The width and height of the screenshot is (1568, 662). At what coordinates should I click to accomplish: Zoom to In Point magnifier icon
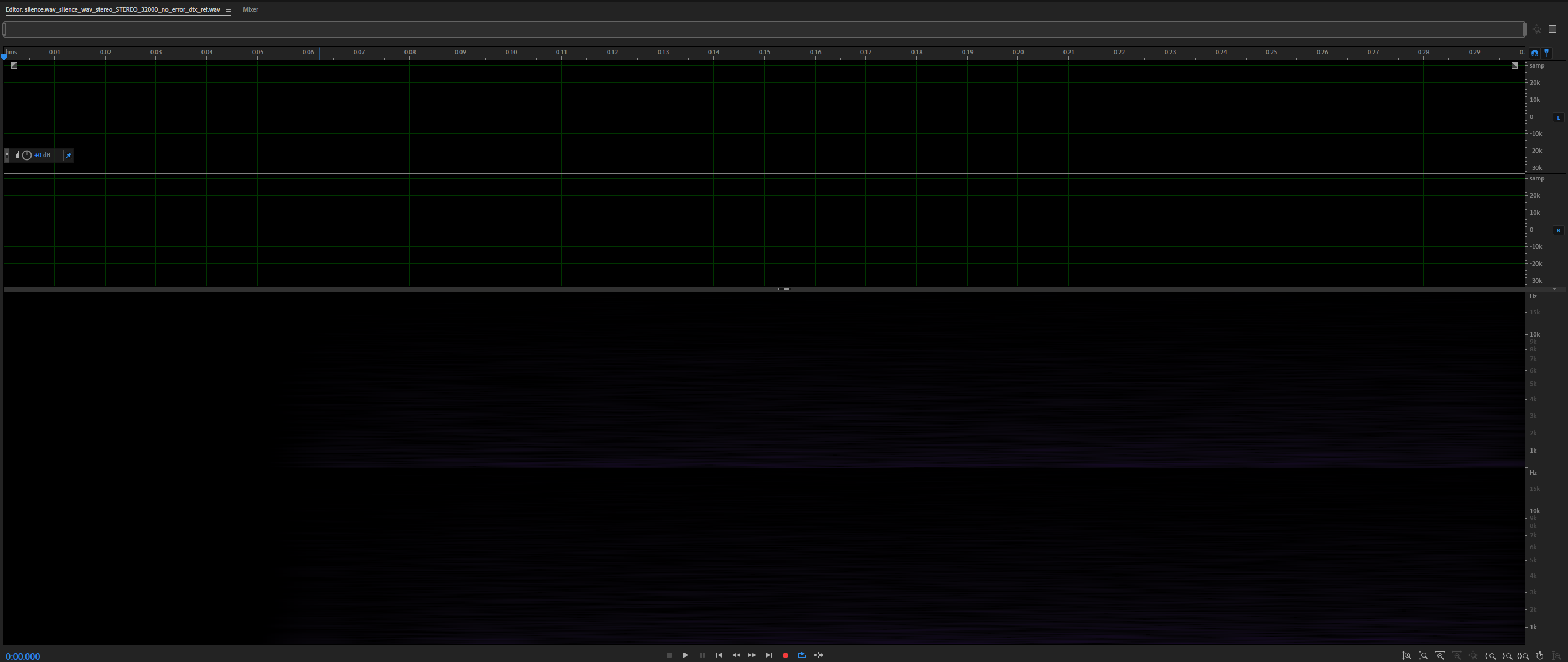[x=1491, y=656]
